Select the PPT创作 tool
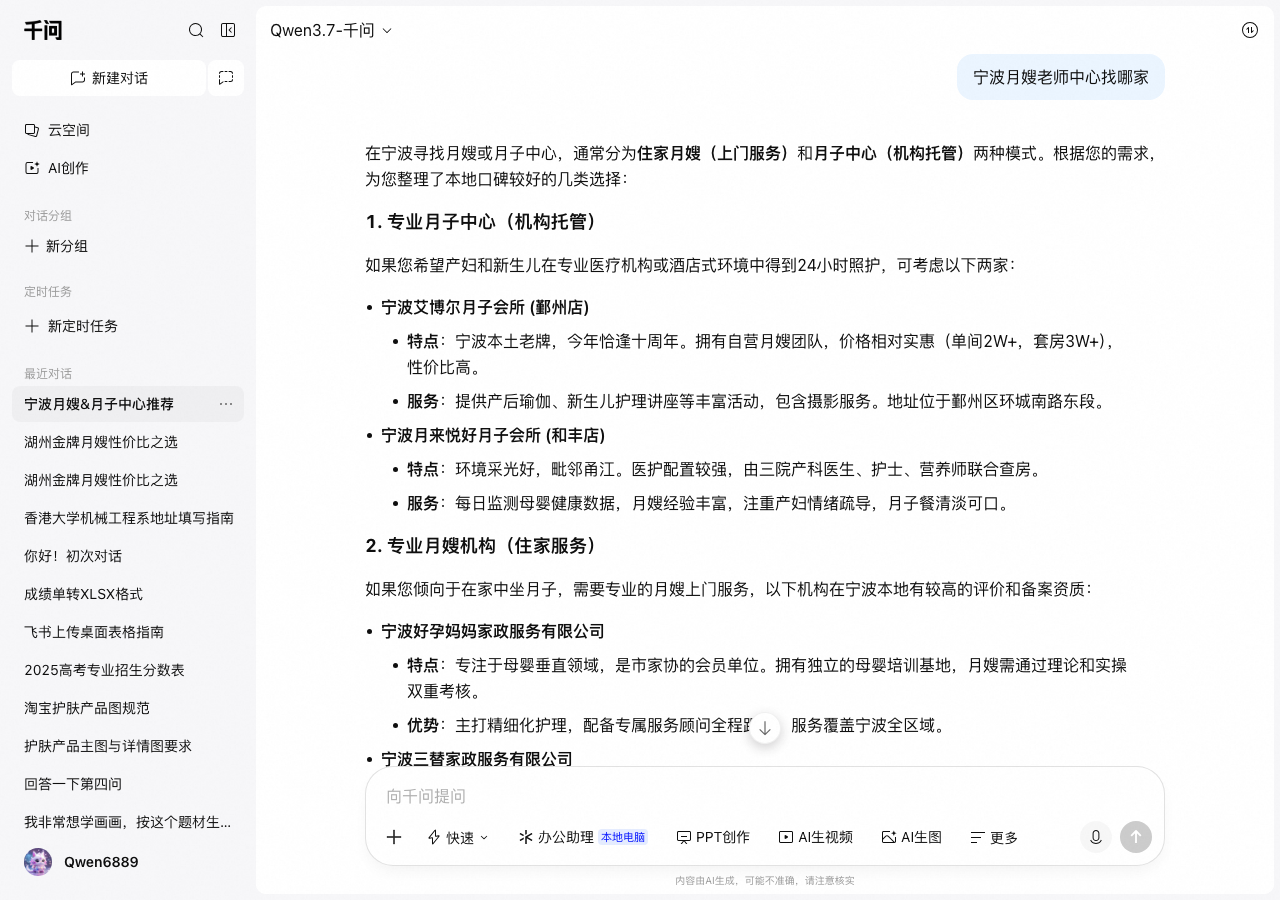 click(x=713, y=837)
